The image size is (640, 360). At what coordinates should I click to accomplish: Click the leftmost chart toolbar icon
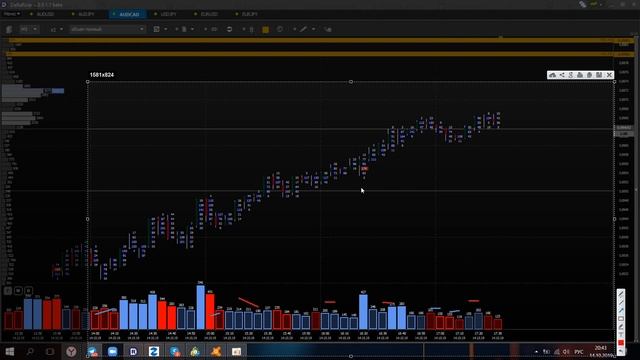click(x=9, y=29)
